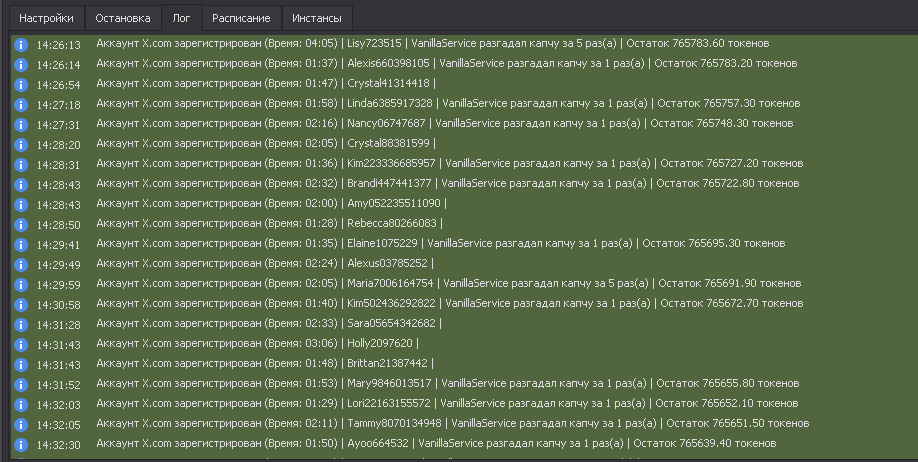Viewport: 918px width, 462px height.
Task: Select log message for account Ayoo664532
Action: (436, 443)
